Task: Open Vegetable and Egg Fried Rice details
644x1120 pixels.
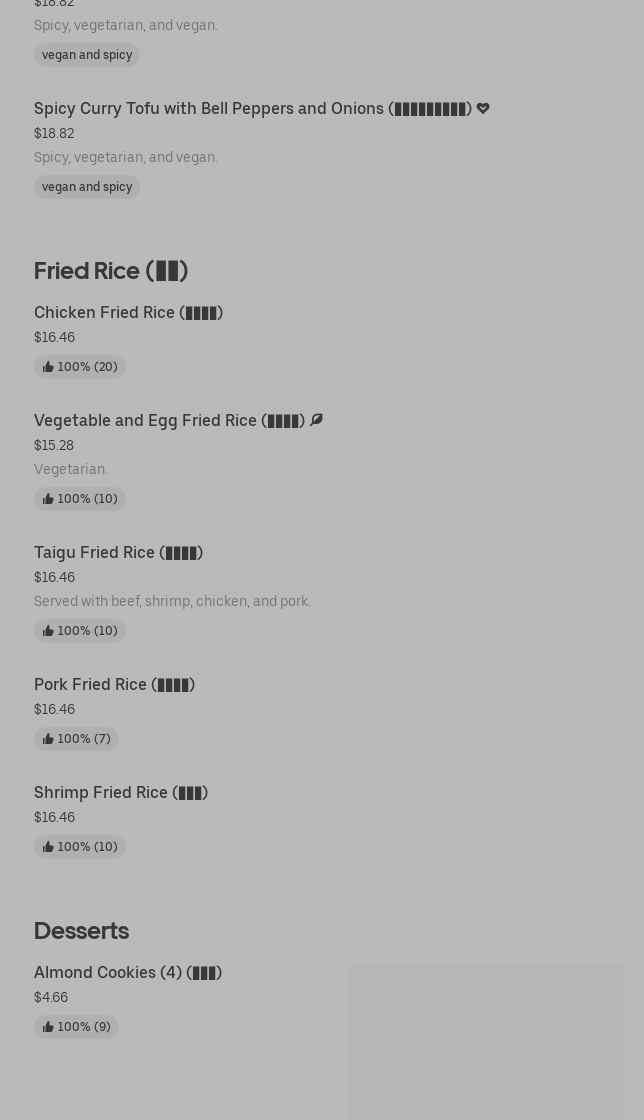Action: coord(169,420)
